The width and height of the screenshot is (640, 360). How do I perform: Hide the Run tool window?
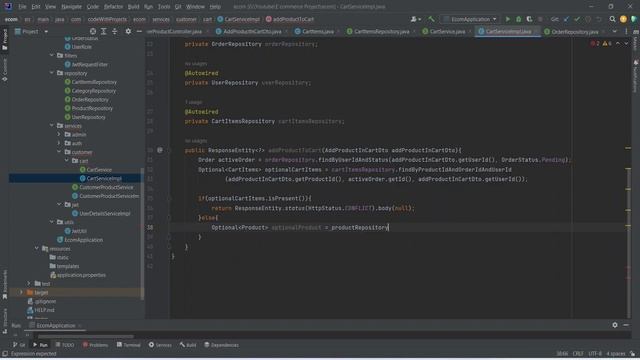point(626,325)
